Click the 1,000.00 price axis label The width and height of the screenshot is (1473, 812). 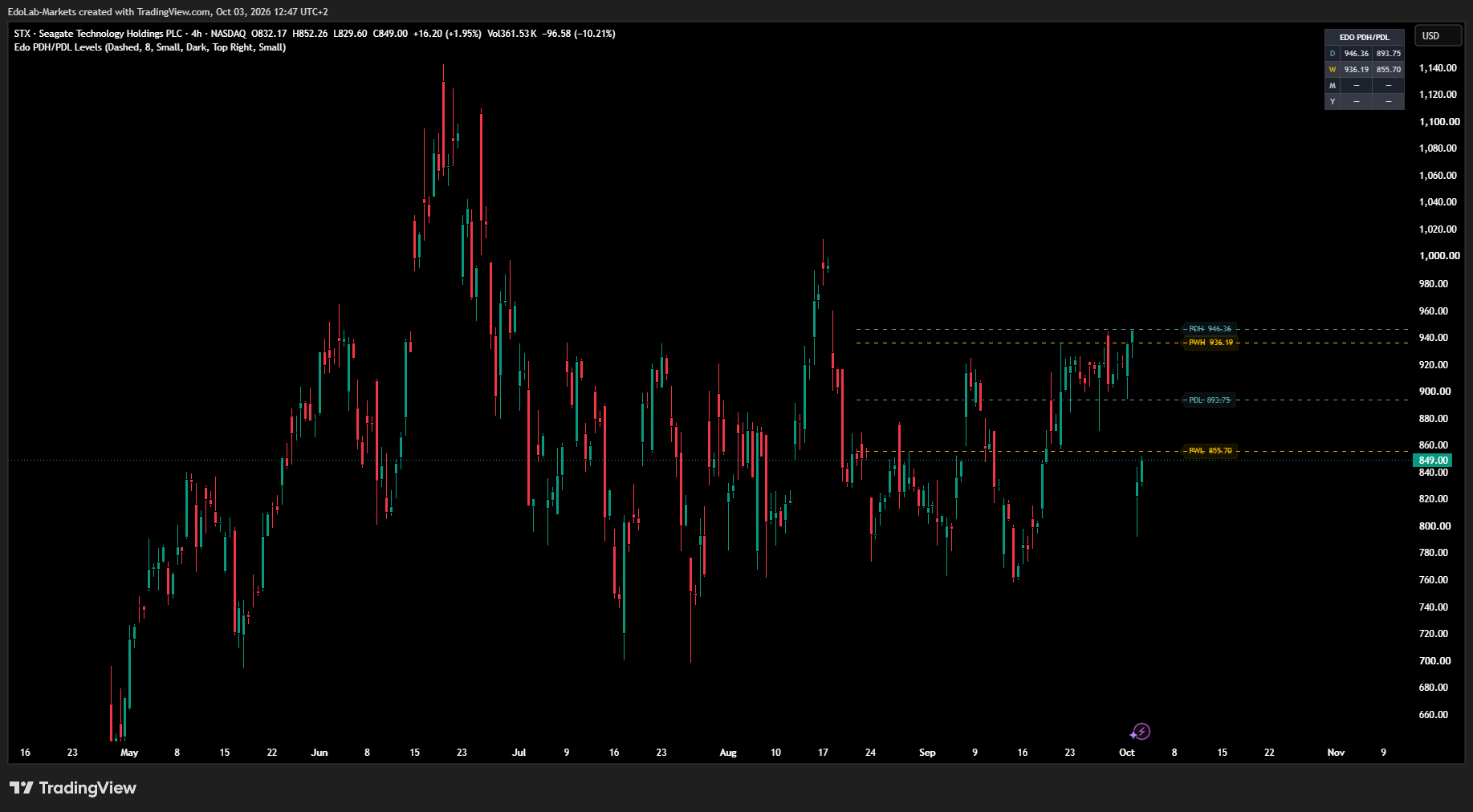[1439, 256]
